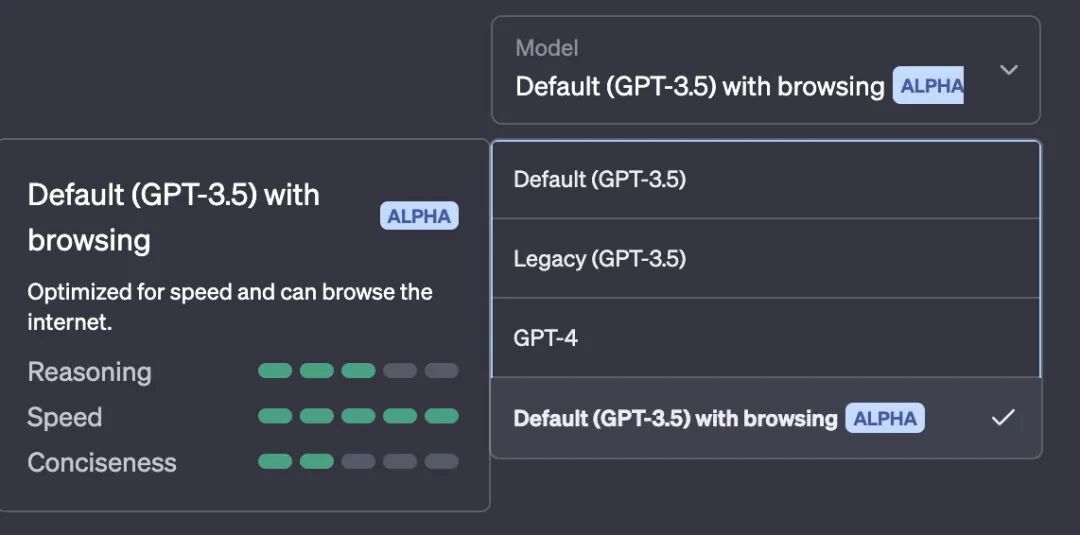The height and width of the screenshot is (535, 1080).
Task: Click the chevron arrow in Model box
Action: 1008,70
